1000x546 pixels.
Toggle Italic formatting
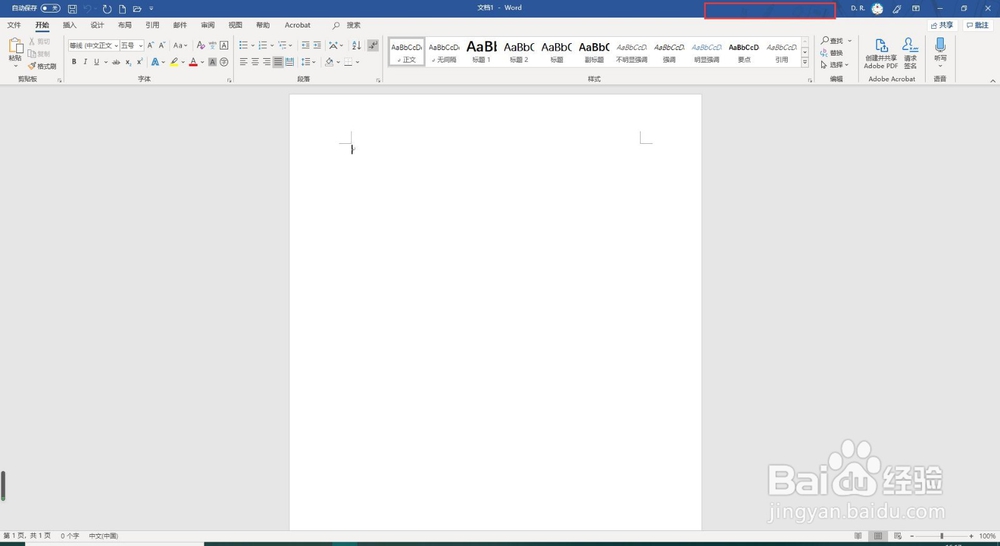85,62
